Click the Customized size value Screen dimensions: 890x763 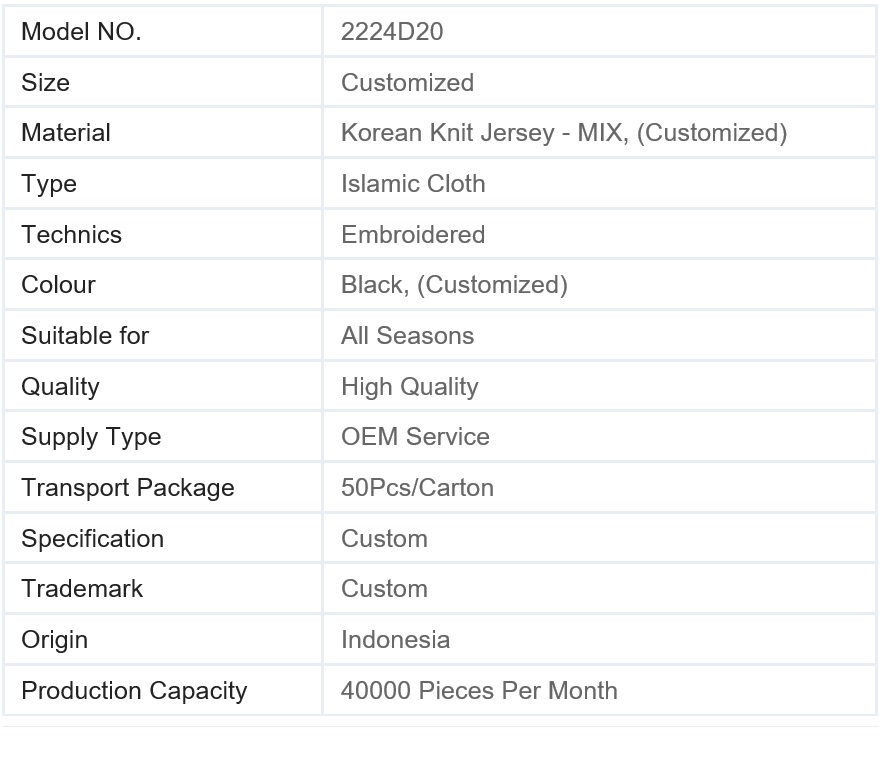click(x=407, y=82)
